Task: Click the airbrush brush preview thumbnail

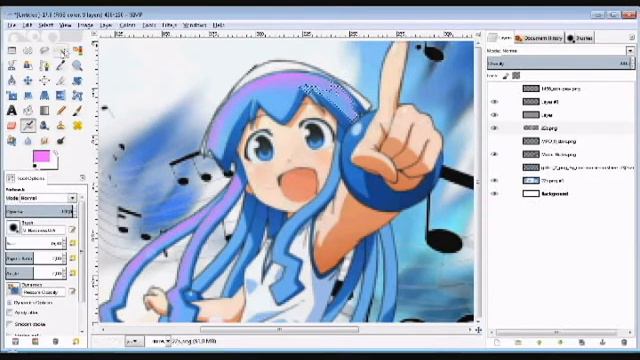Action: (x=13, y=227)
